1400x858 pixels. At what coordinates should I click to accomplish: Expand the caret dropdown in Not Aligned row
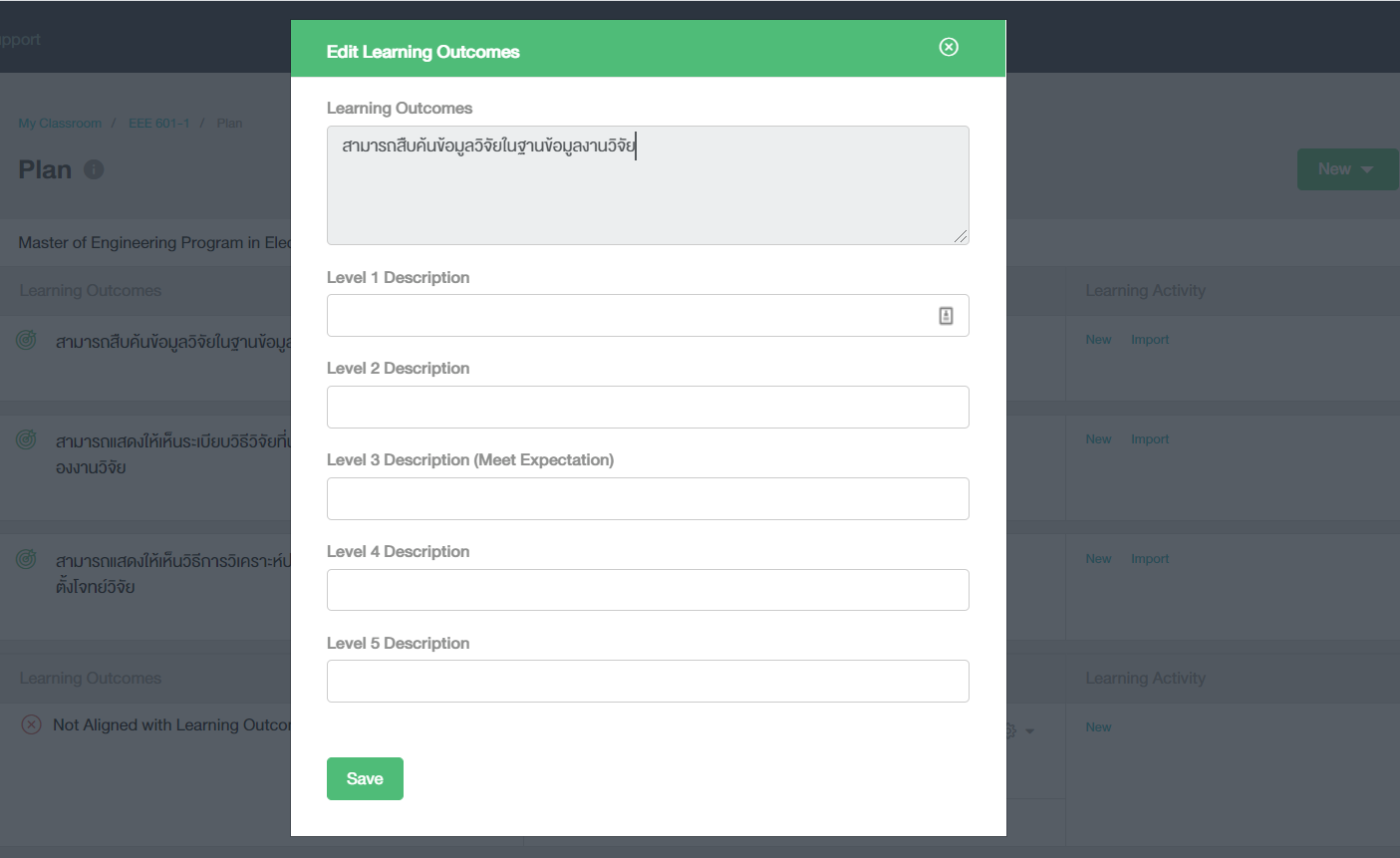pos(1029,731)
